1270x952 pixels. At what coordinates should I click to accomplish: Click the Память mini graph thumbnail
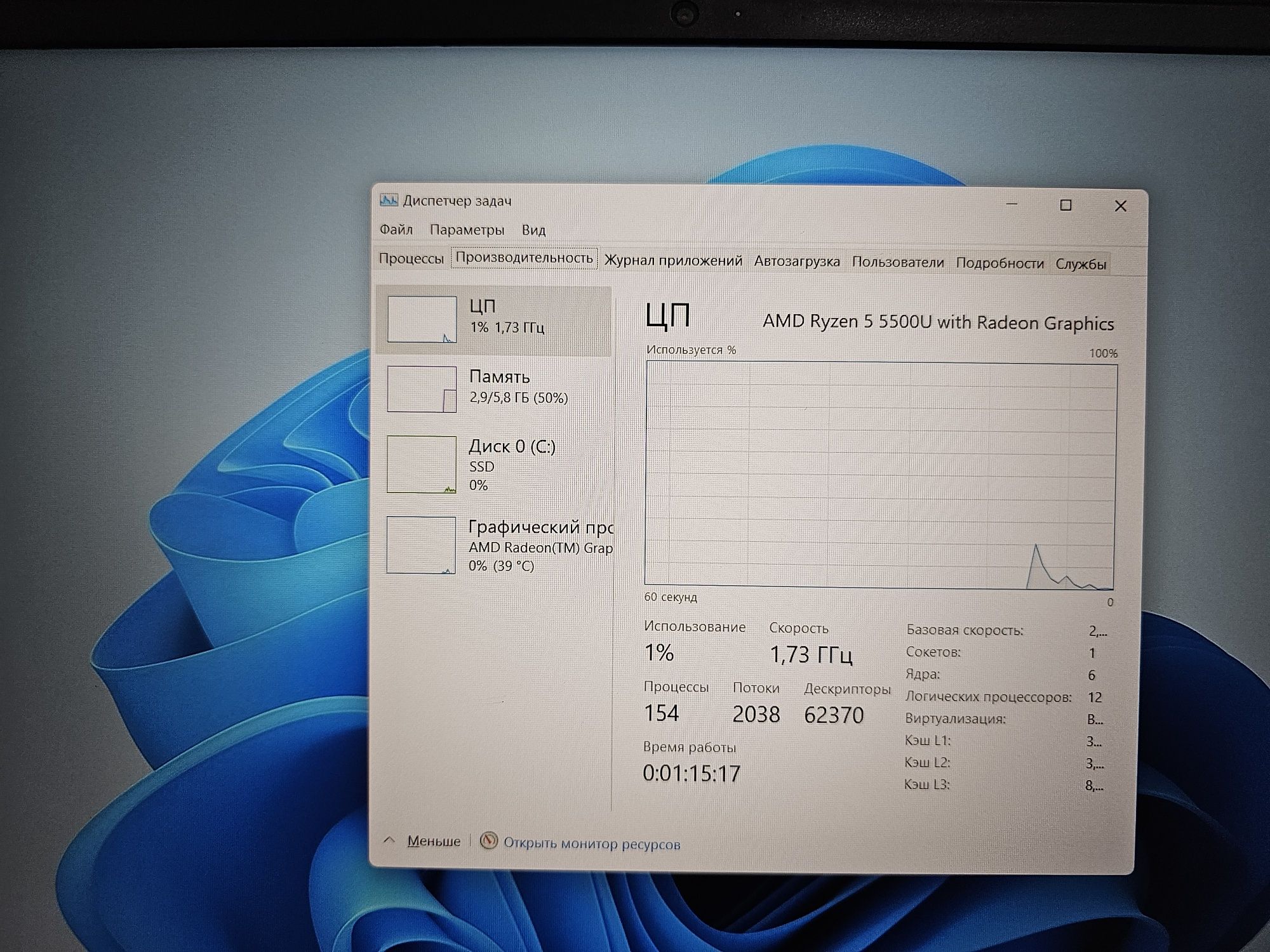422,389
